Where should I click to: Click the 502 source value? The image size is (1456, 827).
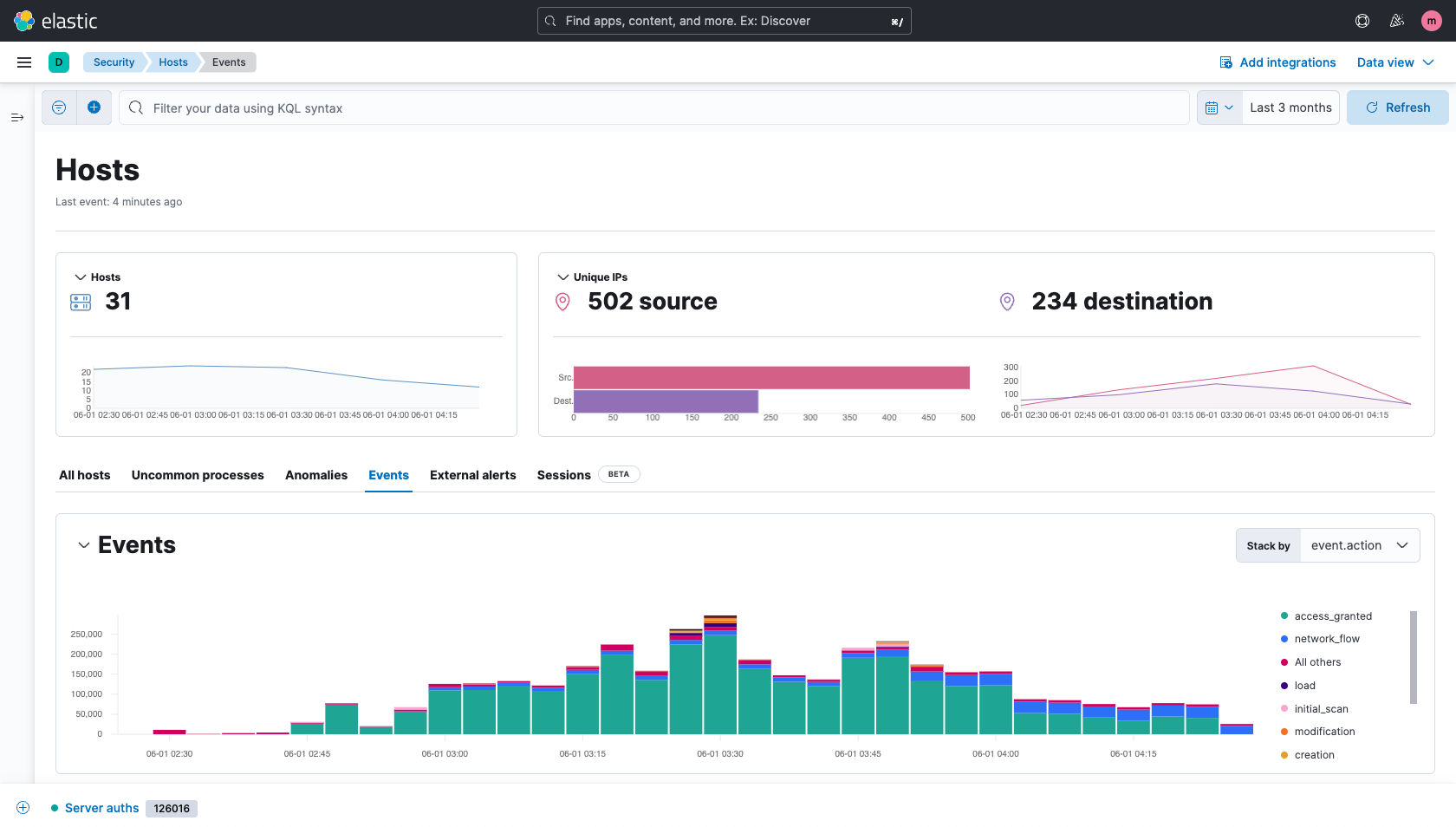click(653, 302)
